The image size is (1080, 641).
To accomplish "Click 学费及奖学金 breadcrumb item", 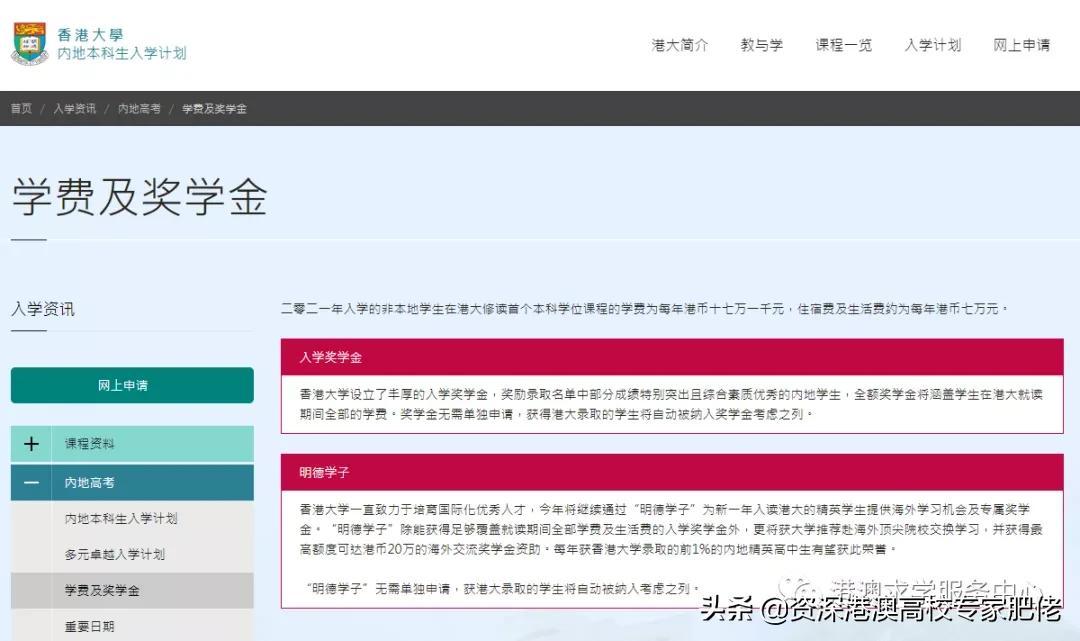I will pos(214,109).
